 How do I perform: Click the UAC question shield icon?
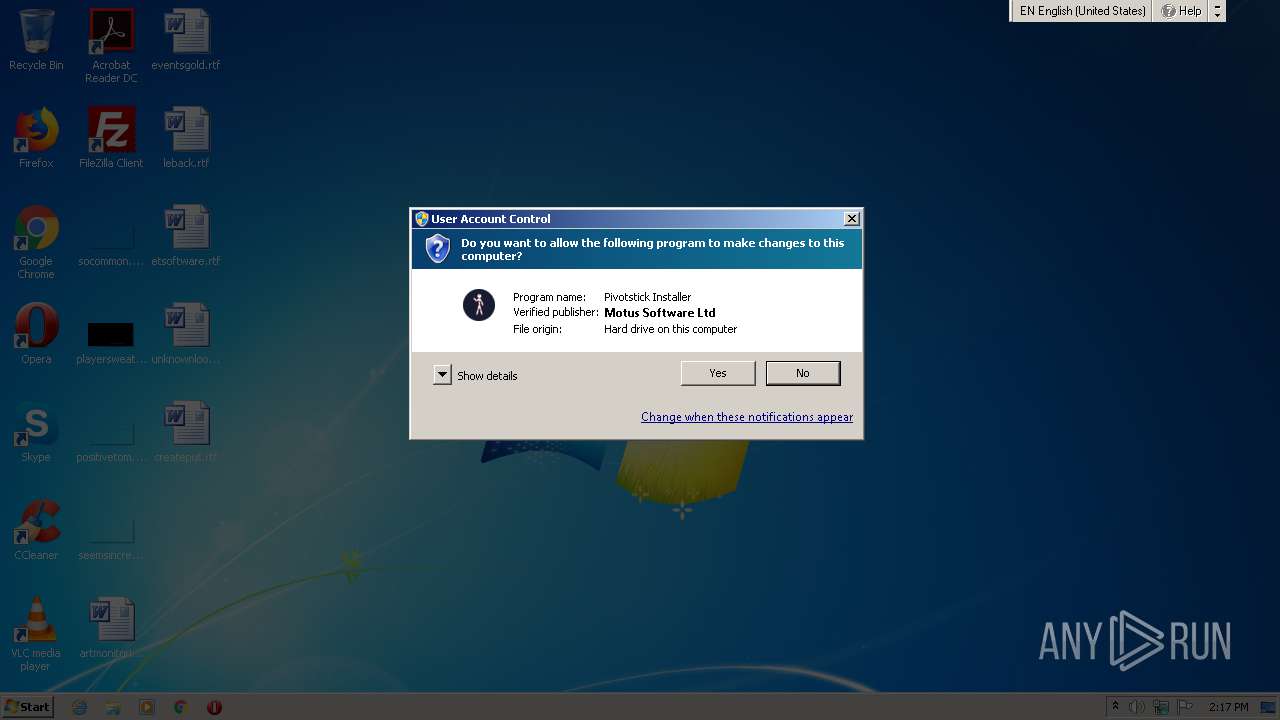pyautogui.click(x=438, y=249)
